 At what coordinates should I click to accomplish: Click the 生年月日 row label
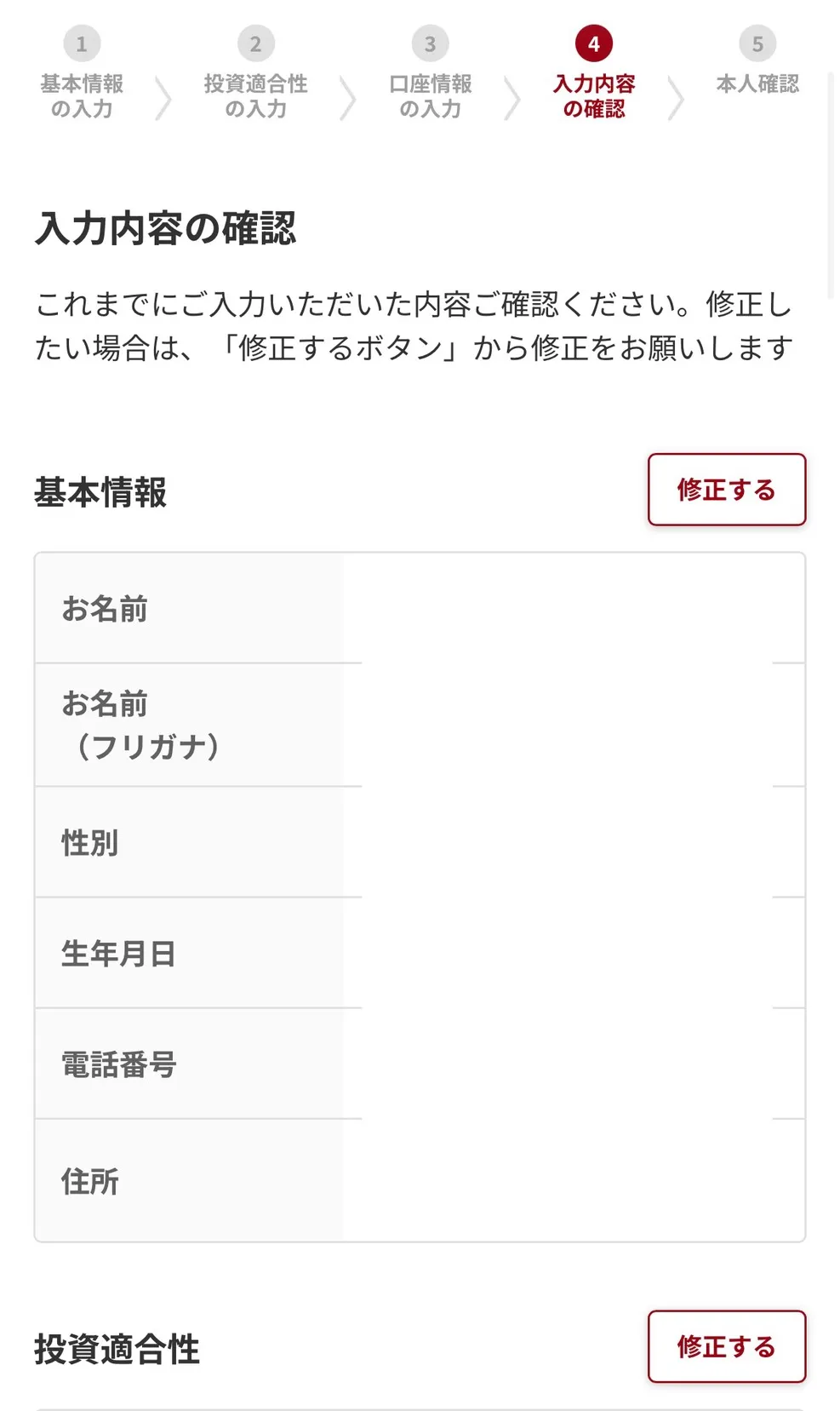coord(118,954)
